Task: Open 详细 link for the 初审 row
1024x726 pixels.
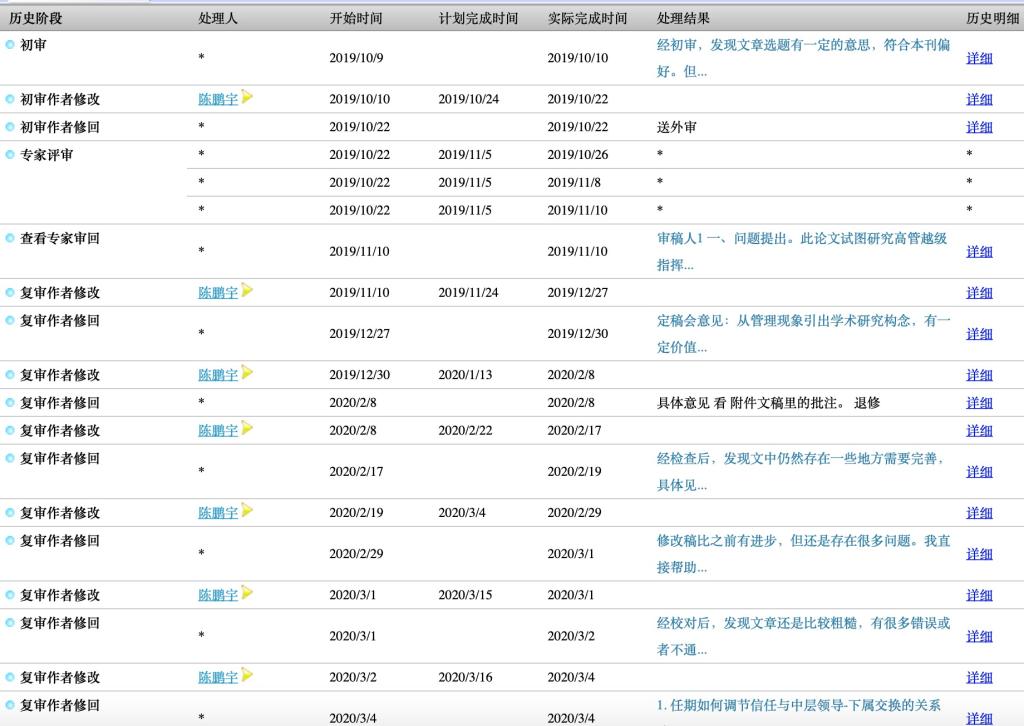Action: pyautogui.click(x=979, y=58)
